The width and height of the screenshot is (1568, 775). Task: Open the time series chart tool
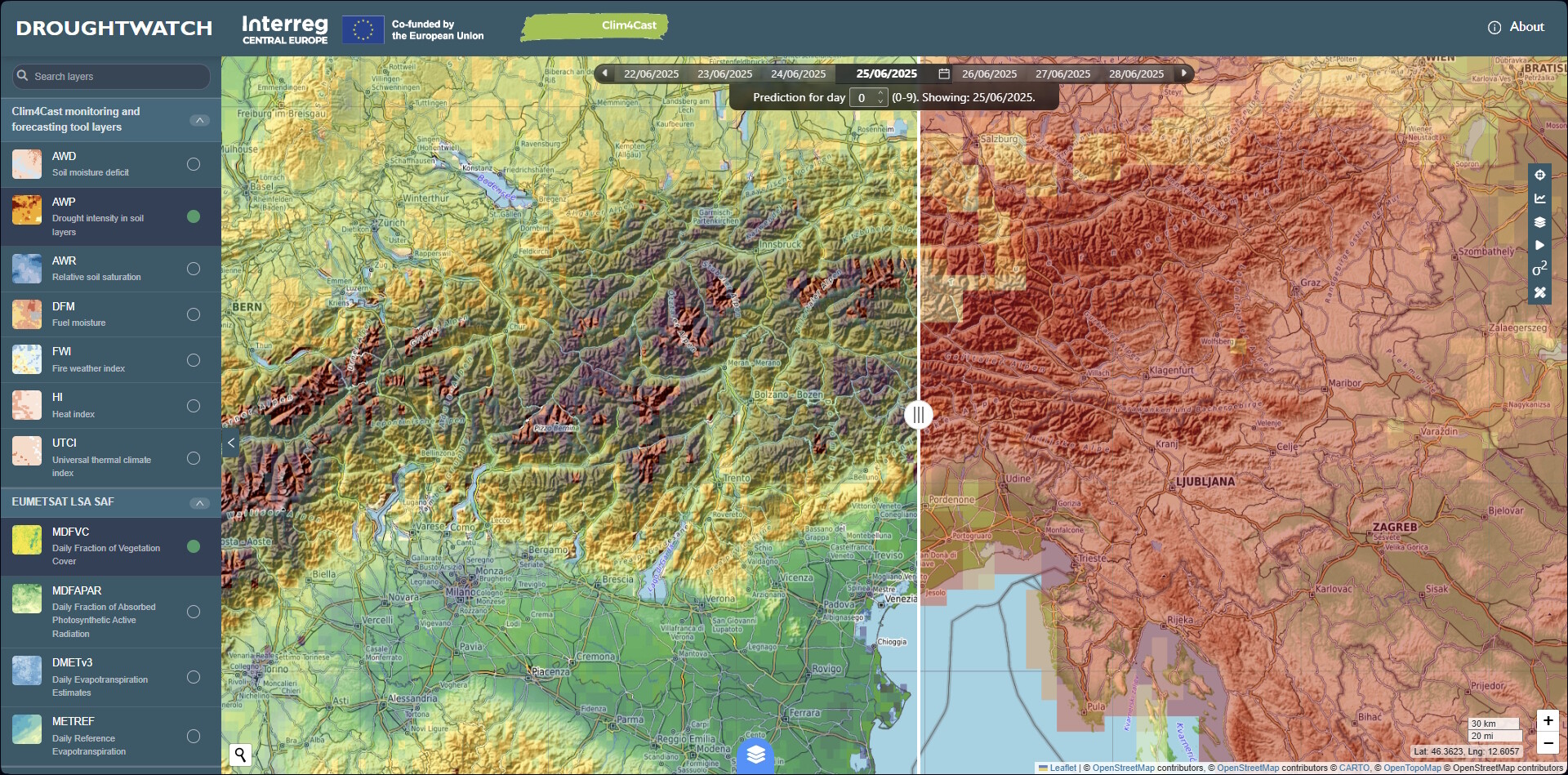1539,198
